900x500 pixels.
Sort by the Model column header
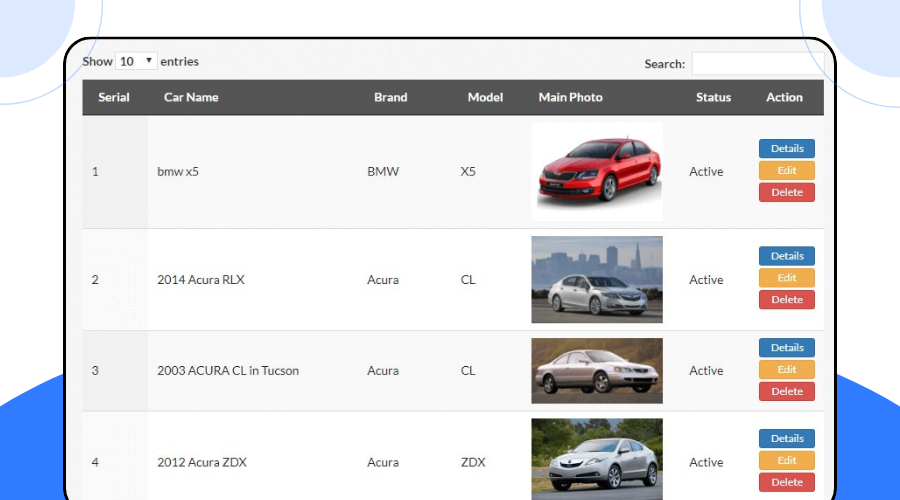coord(485,97)
